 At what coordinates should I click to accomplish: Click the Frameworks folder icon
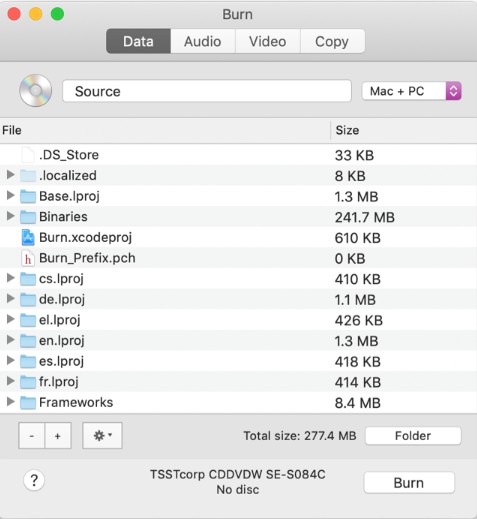pyautogui.click(x=28, y=403)
